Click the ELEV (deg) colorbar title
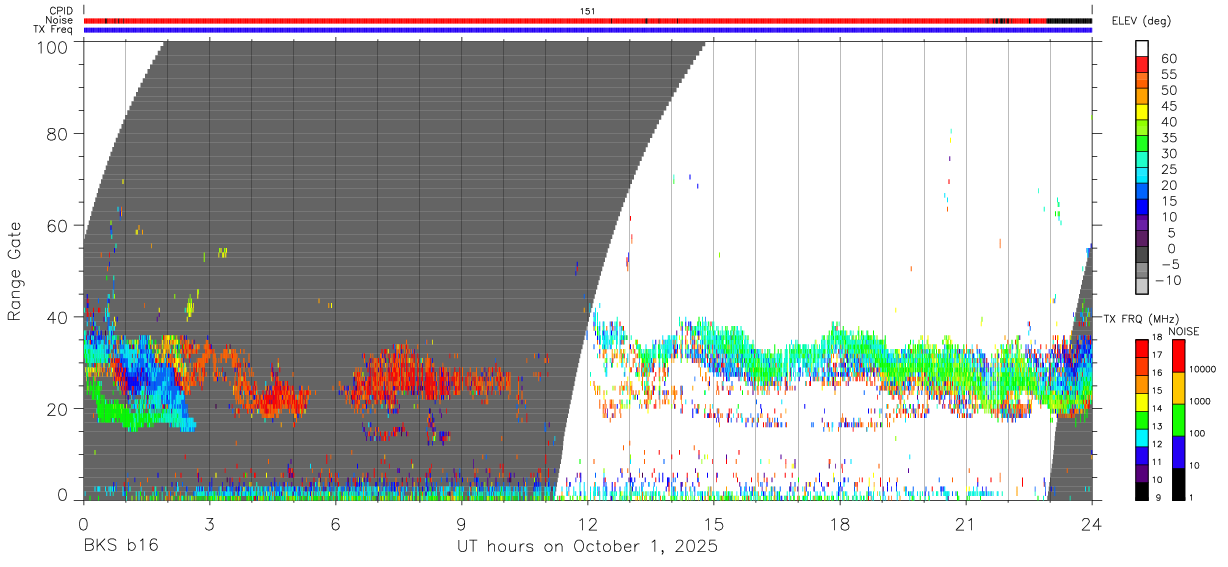Viewport: 1228px width, 567px height. coord(1142,21)
